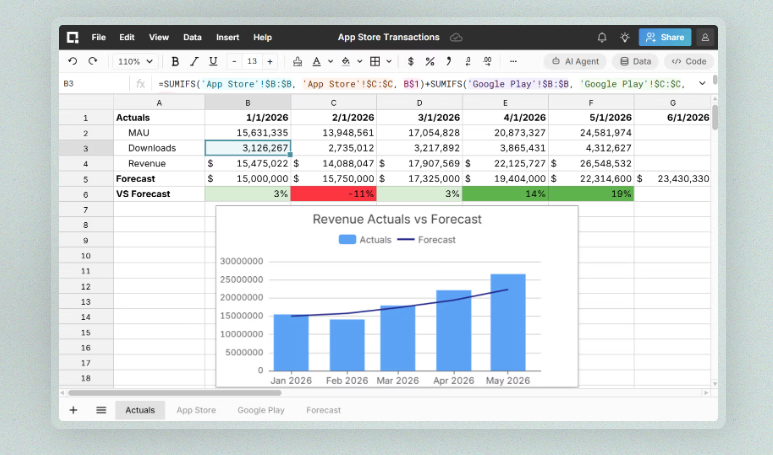Select row 6 header
773x455 pixels.
point(86,194)
